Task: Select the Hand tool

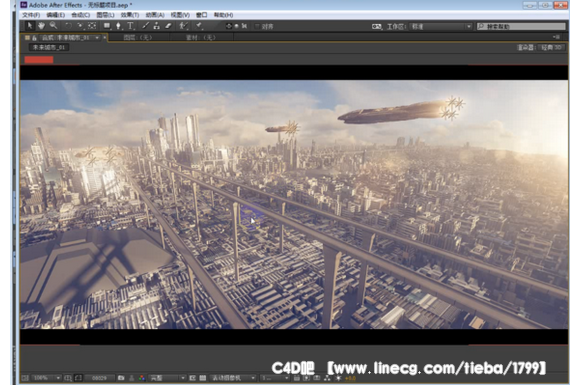Action: pyautogui.click(x=41, y=26)
